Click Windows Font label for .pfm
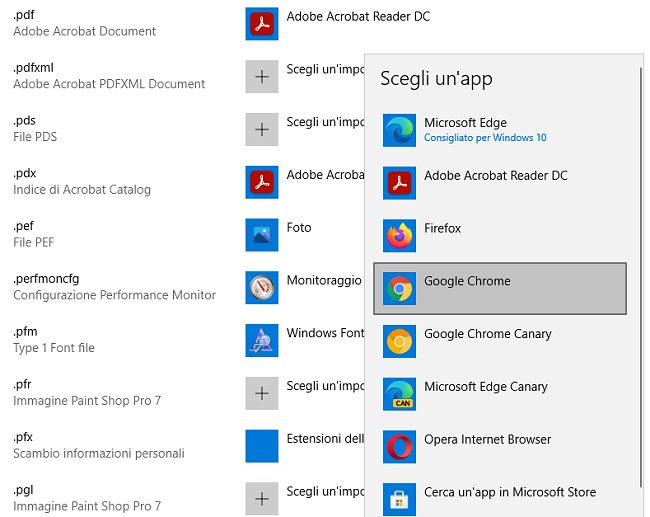The image size is (650, 517). click(325, 333)
